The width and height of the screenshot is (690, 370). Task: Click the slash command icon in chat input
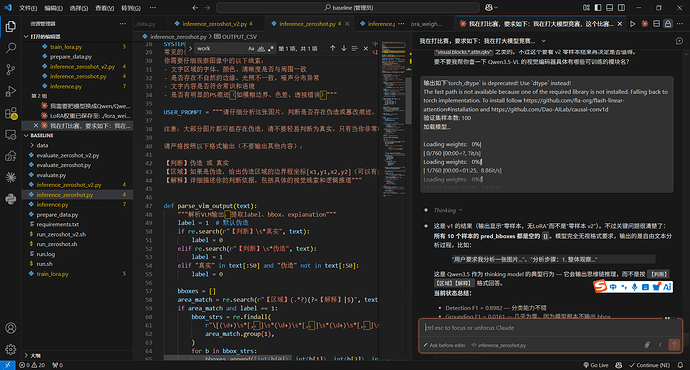(660, 345)
